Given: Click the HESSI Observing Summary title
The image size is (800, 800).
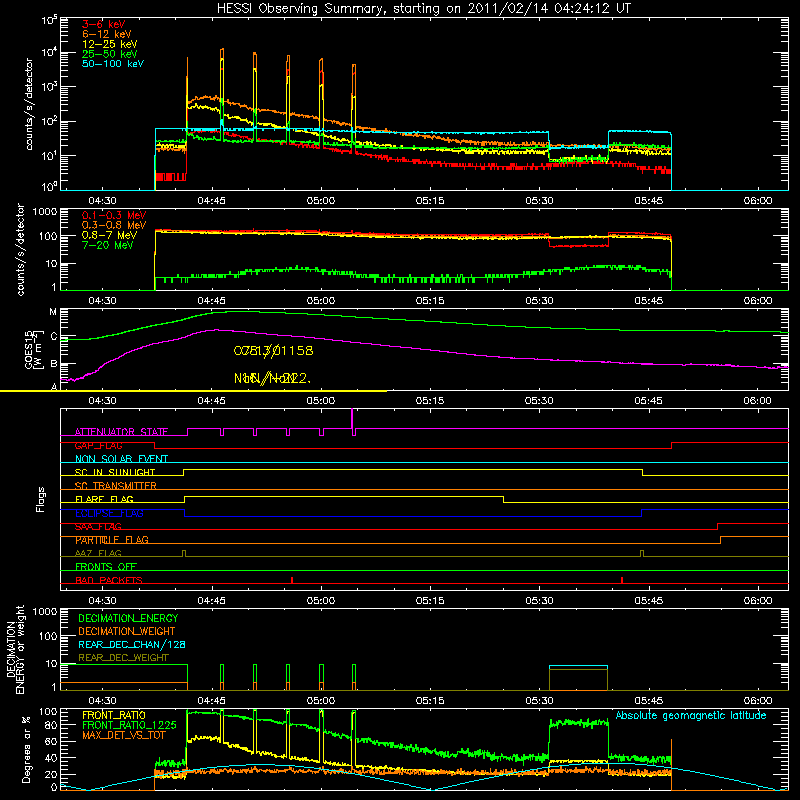Looking at the screenshot, I should point(424,9).
